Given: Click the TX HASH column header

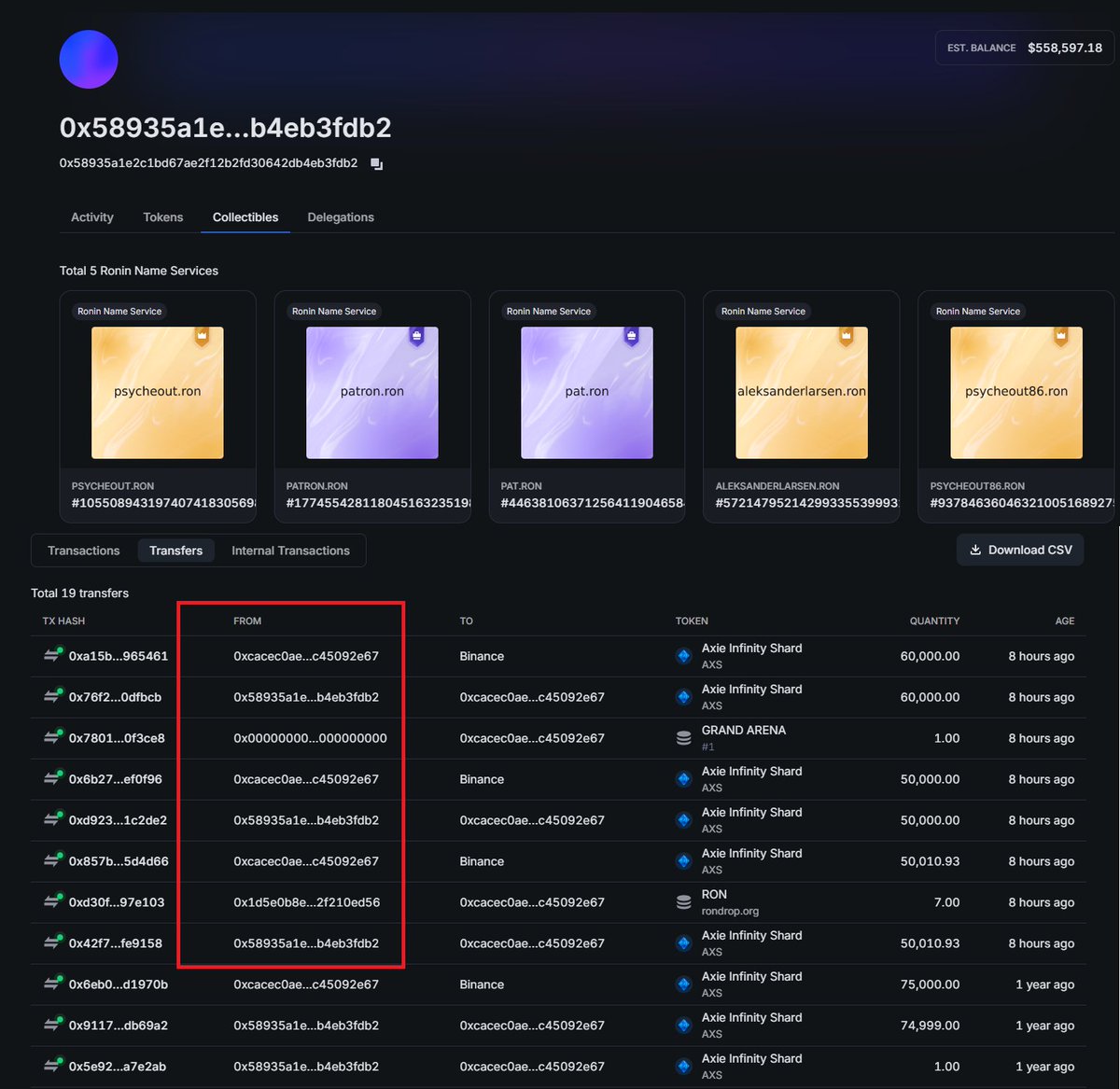Looking at the screenshot, I should click(63, 621).
